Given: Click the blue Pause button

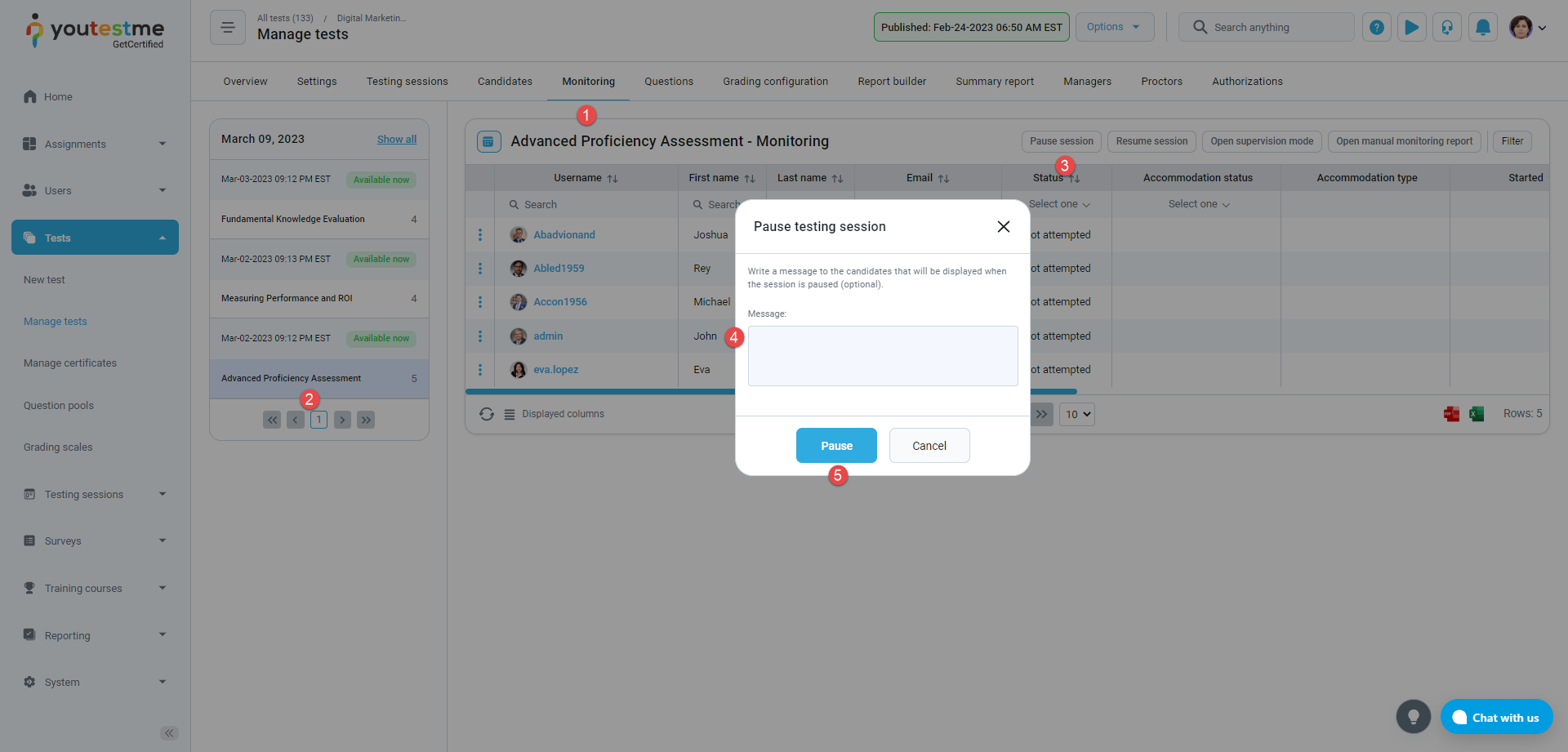Looking at the screenshot, I should [836, 446].
